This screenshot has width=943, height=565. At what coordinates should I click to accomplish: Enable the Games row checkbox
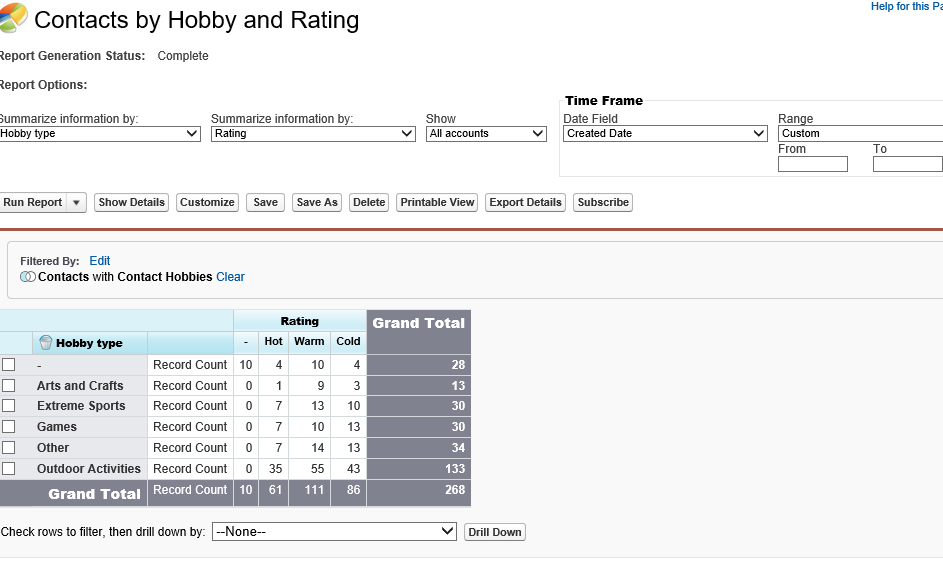coord(9,427)
